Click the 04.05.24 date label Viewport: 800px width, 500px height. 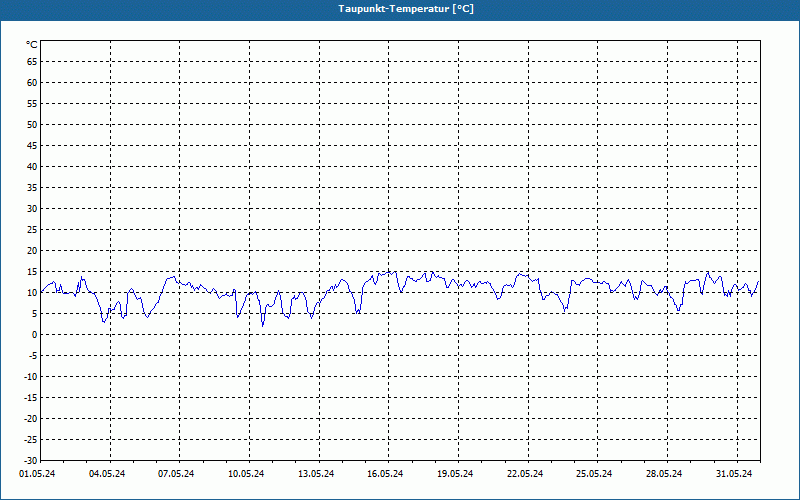[x=107, y=474]
